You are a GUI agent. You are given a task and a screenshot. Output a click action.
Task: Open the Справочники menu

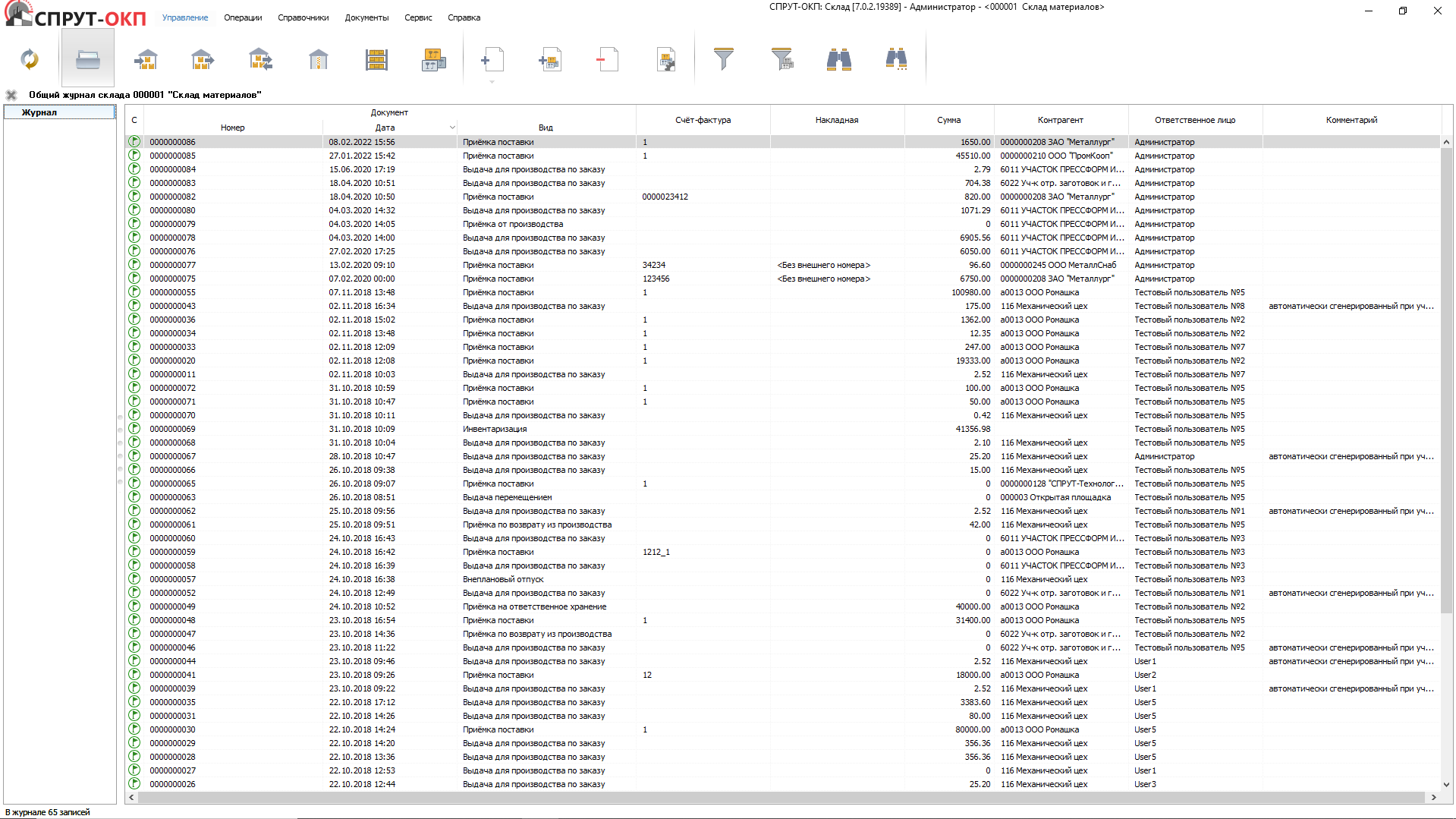303,17
